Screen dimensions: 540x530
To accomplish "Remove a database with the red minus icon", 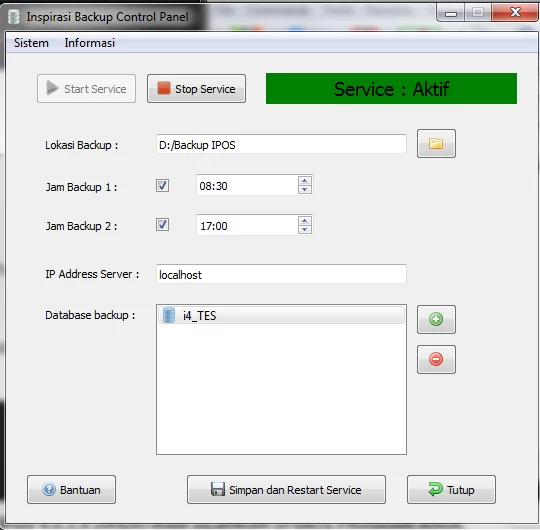I will tap(436, 359).
